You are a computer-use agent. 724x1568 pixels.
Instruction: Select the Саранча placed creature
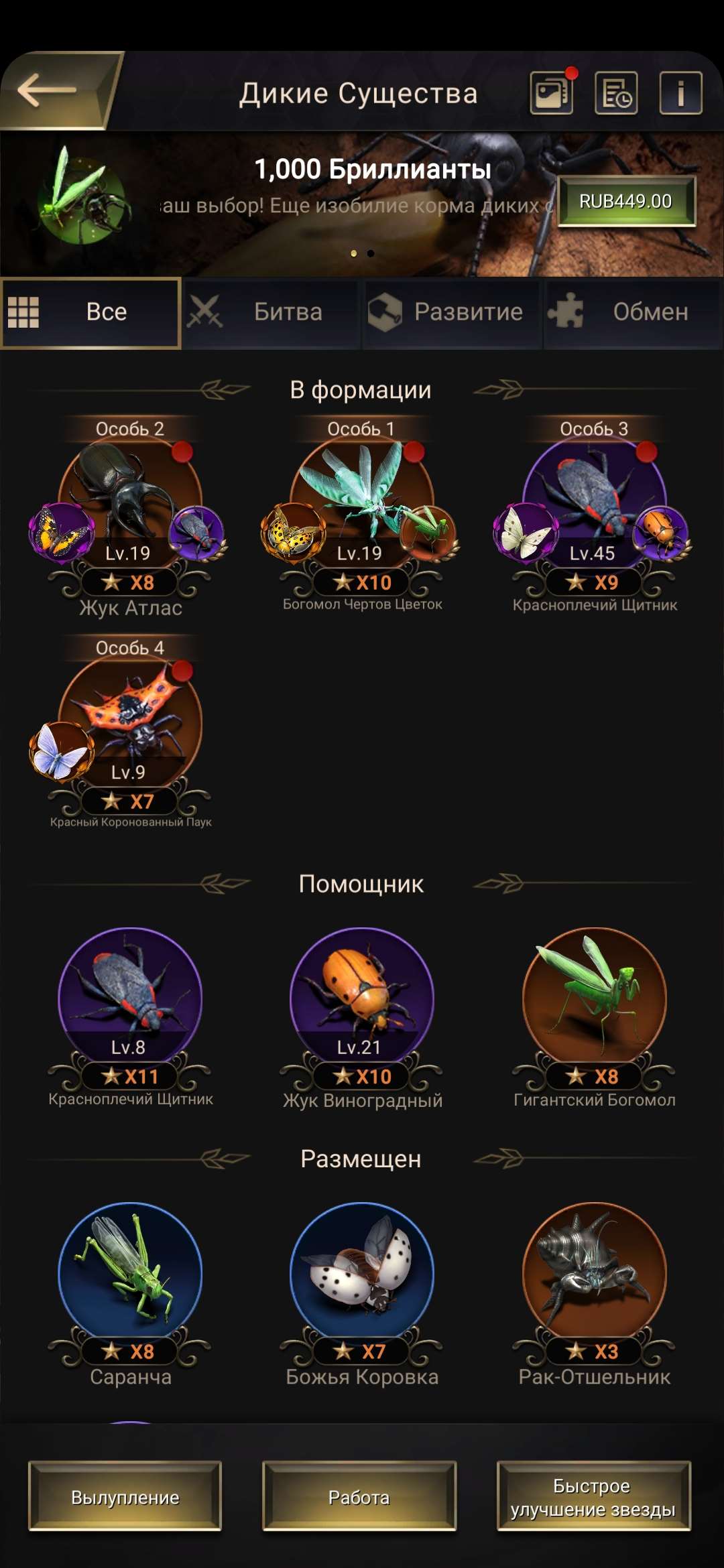click(x=130, y=1273)
